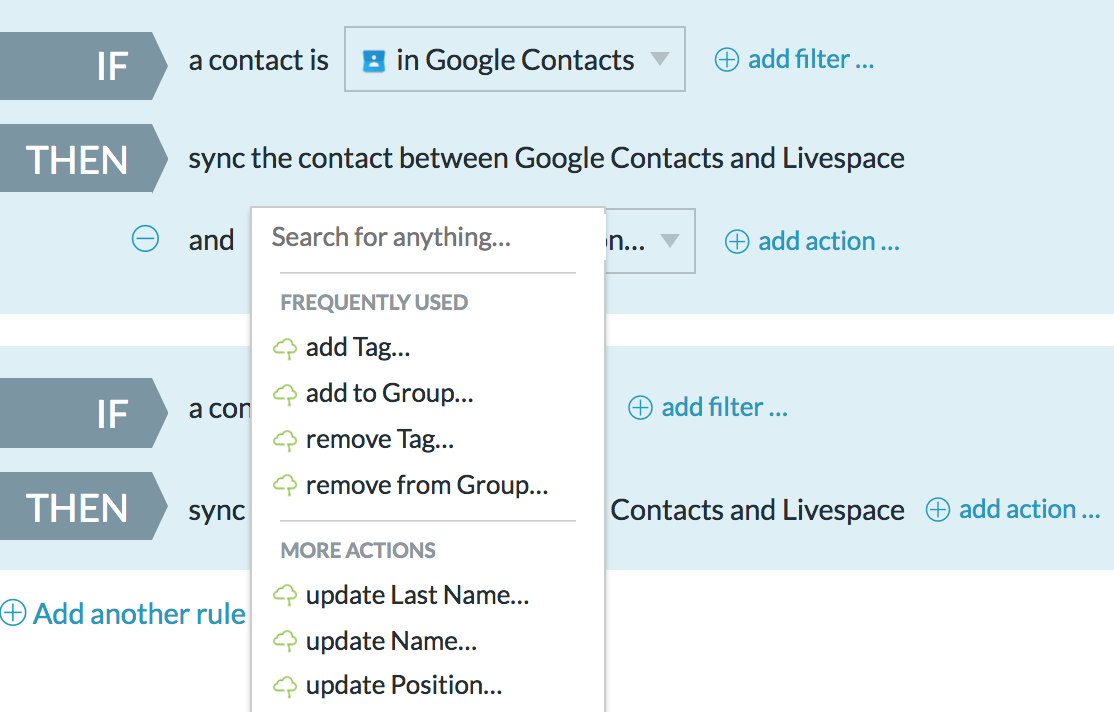
Task: Click the 'FREQUENTLY USED' section header
Action: [374, 303]
